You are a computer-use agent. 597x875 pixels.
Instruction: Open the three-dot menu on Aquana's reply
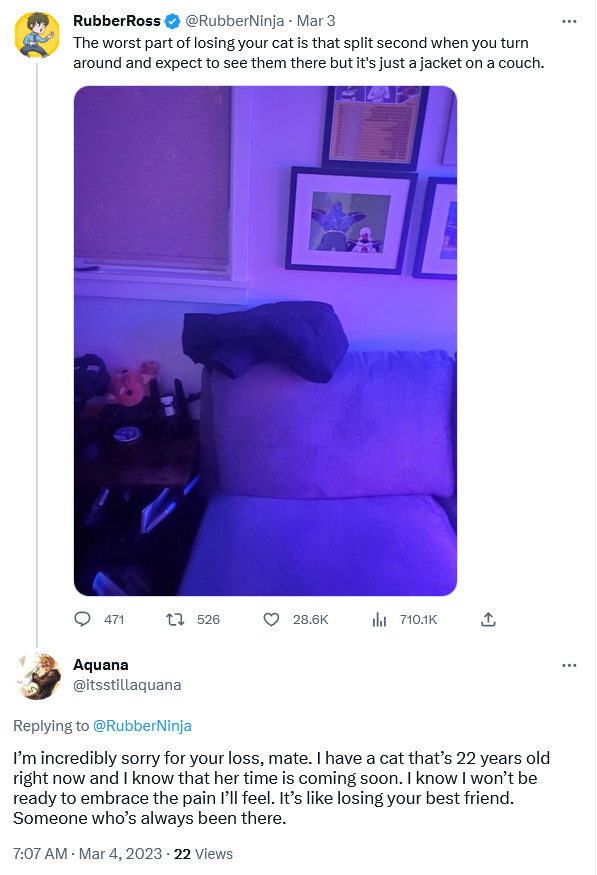[x=569, y=665]
